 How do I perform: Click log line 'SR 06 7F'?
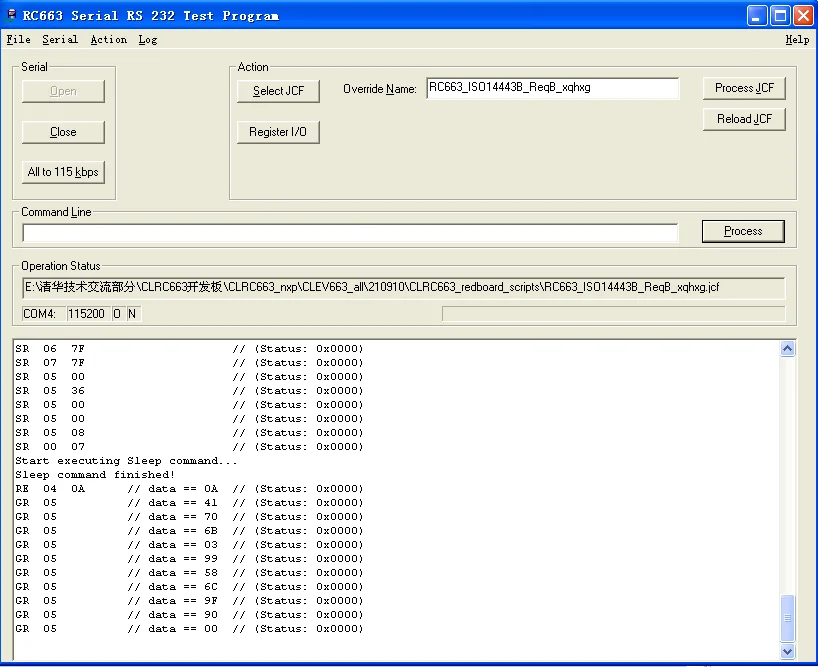(x=189, y=349)
